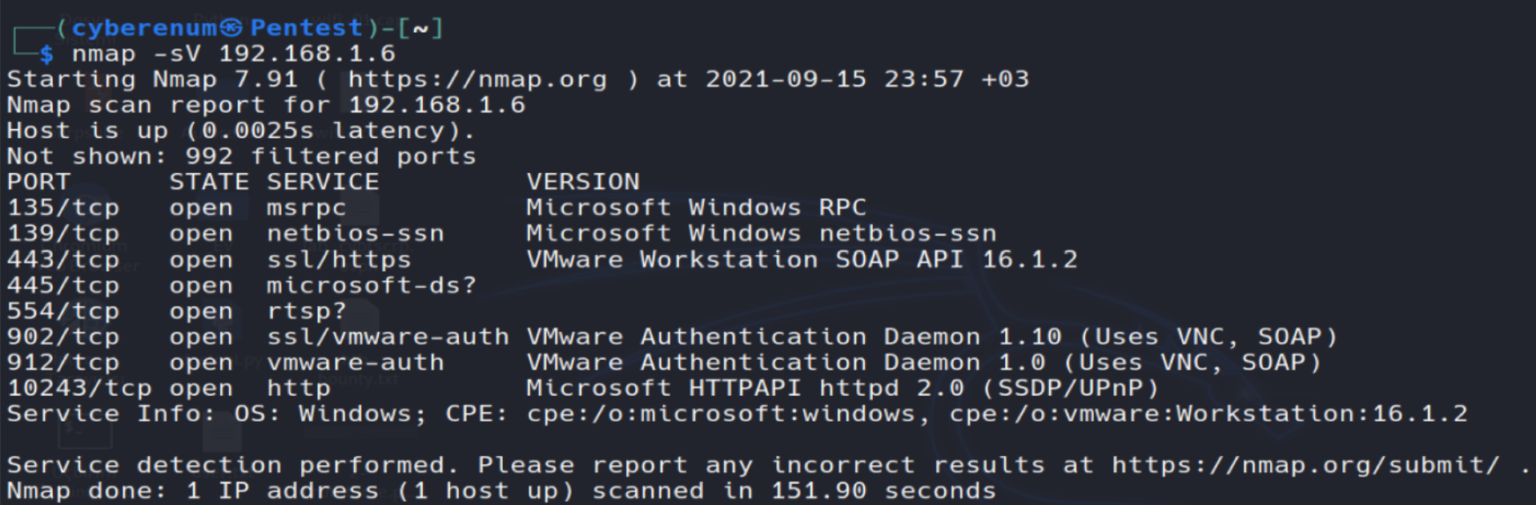Viewport: 1536px width, 505px height.
Task: Click the Microsoft HTTPAPI httpd 2.0 version text
Action: (x=738, y=388)
